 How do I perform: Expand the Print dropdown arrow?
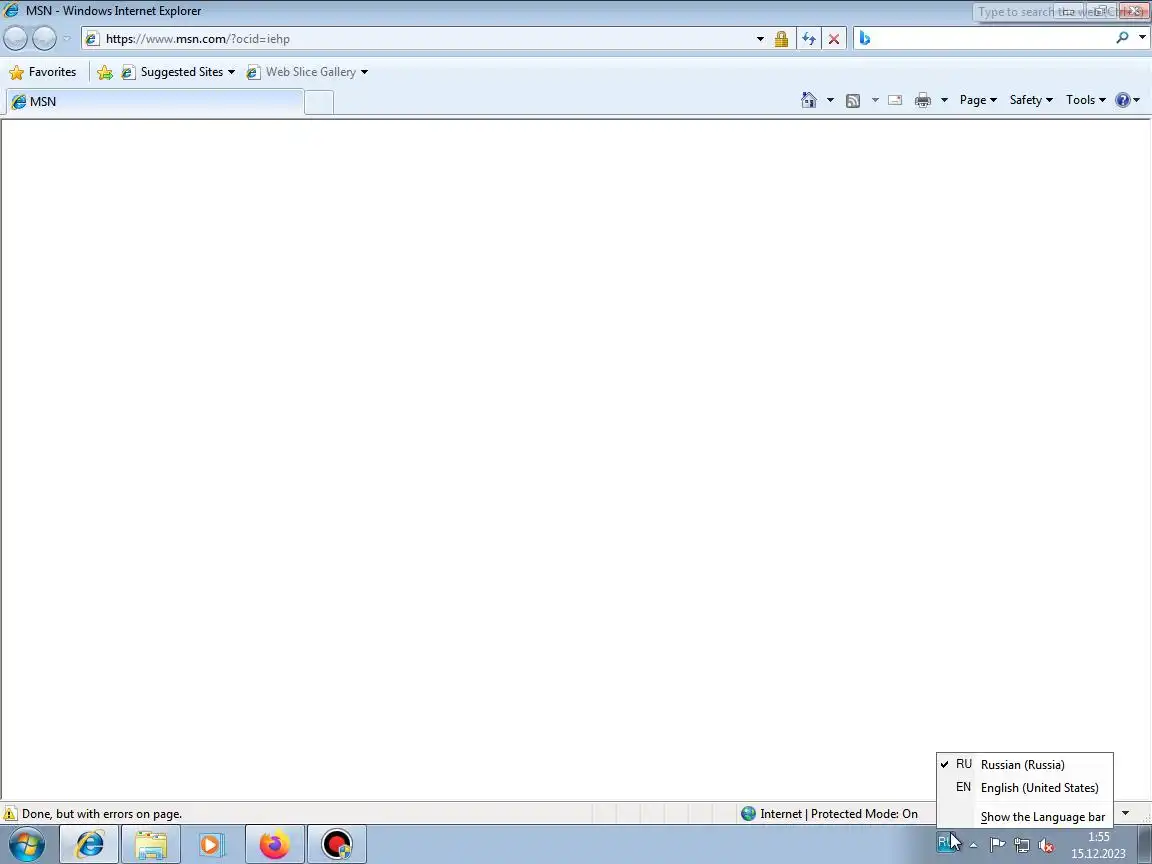pyautogui.click(x=944, y=100)
